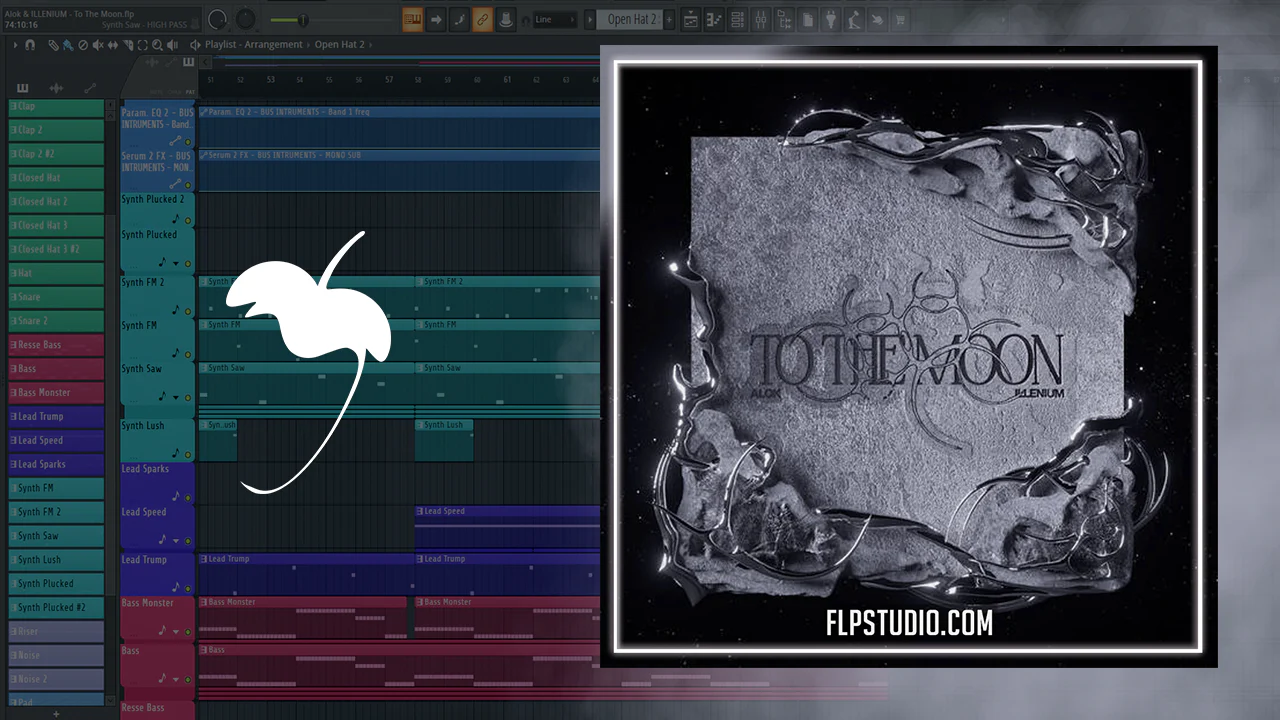
Task: Click the speaker icon before Playlist breadcrumb
Action: tap(194, 45)
